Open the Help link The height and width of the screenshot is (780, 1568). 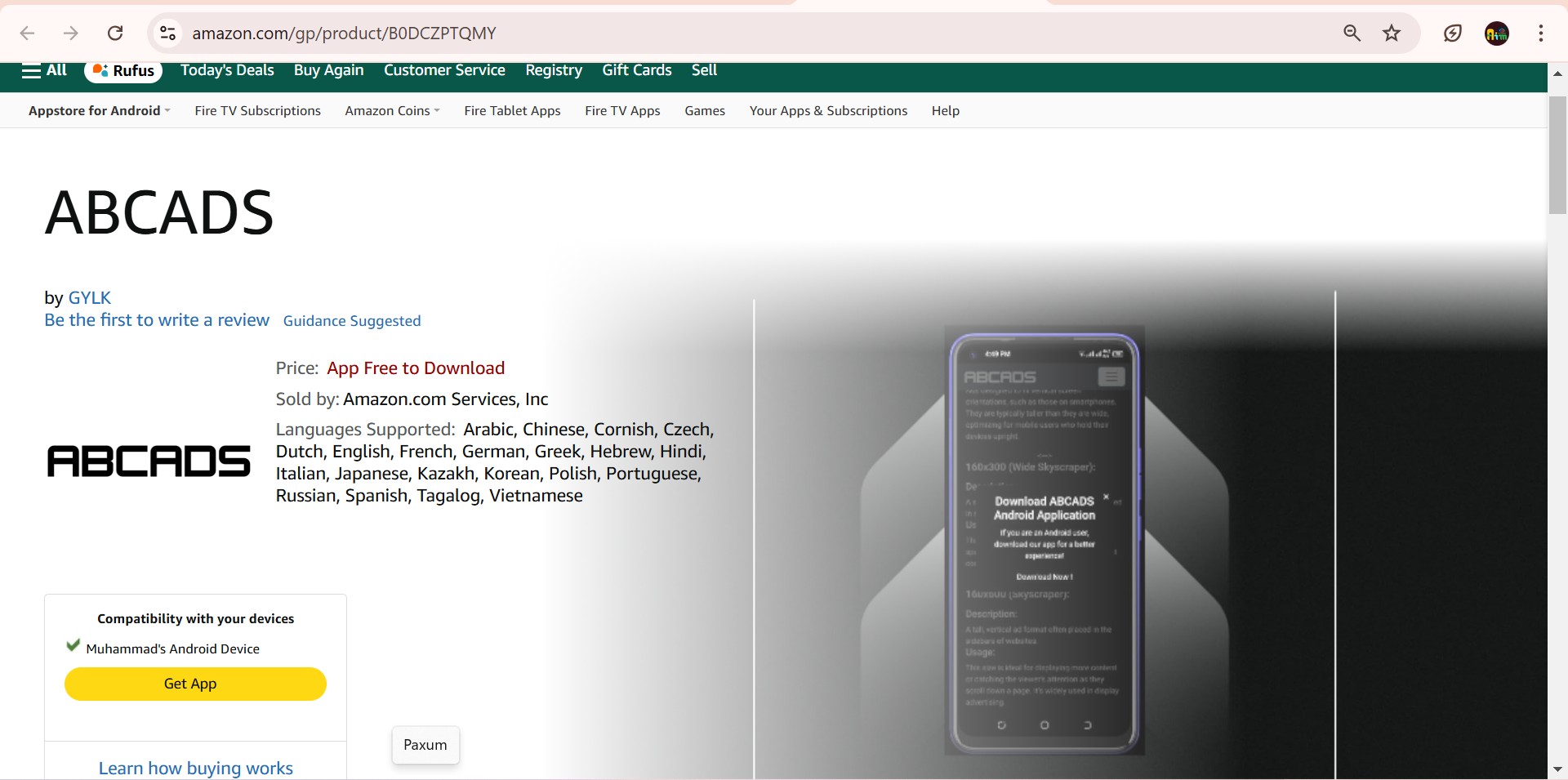click(946, 111)
